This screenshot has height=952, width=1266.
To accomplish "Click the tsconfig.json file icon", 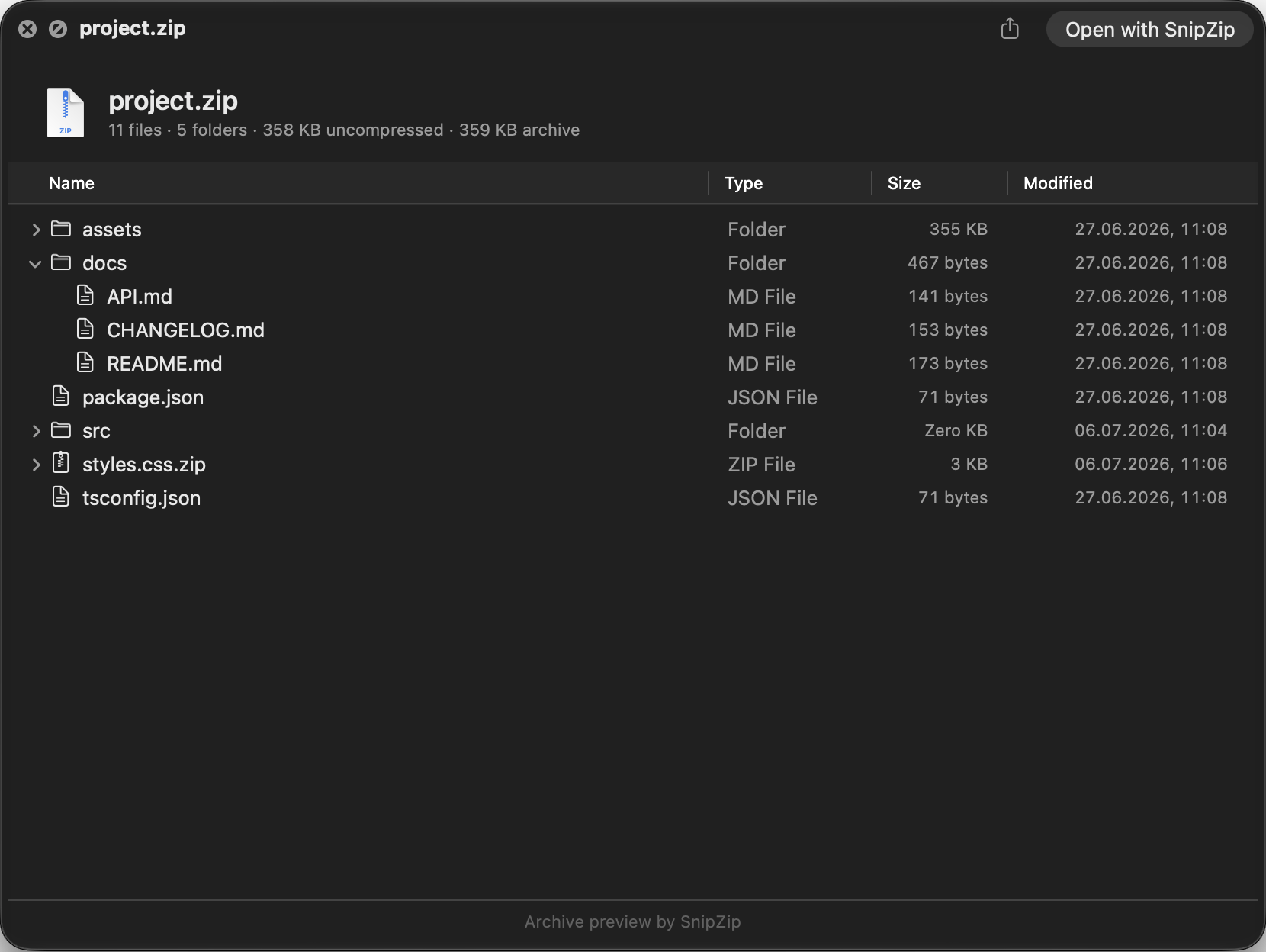I will 61,497.
